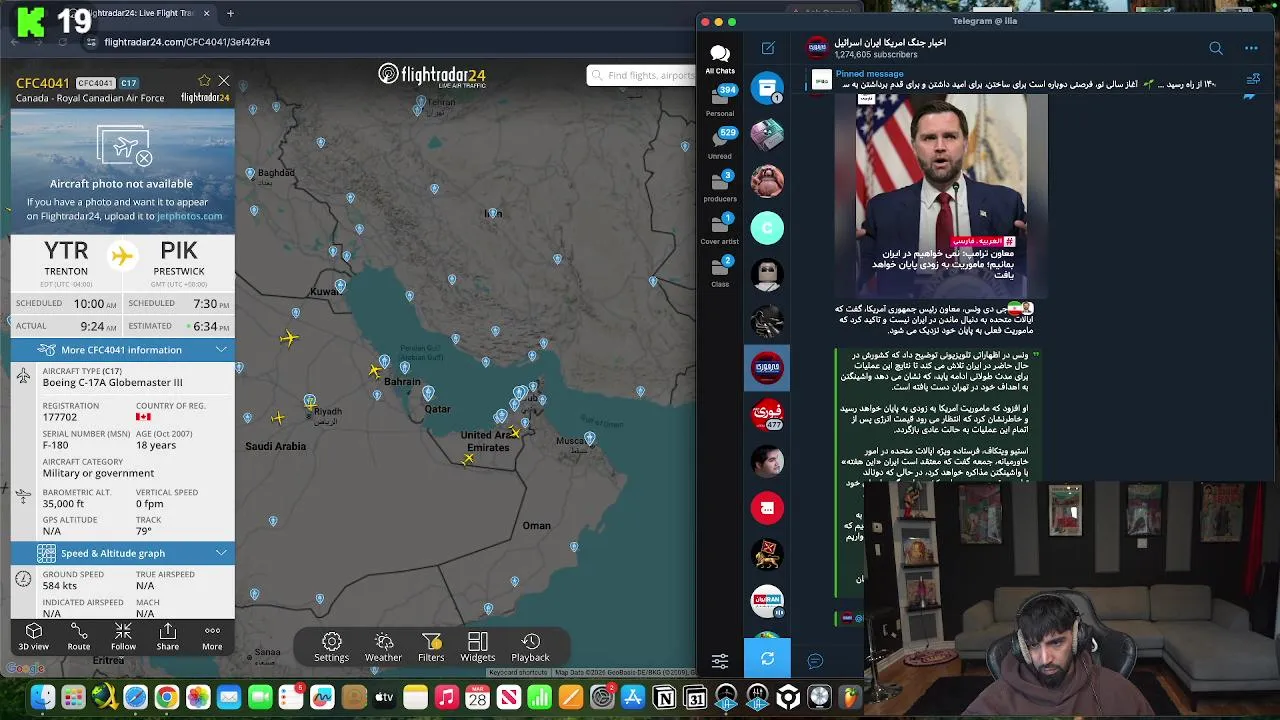The width and height of the screenshot is (1280, 720).
Task: Collapse the Speed & Altitude graph section
Action: coord(122,553)
